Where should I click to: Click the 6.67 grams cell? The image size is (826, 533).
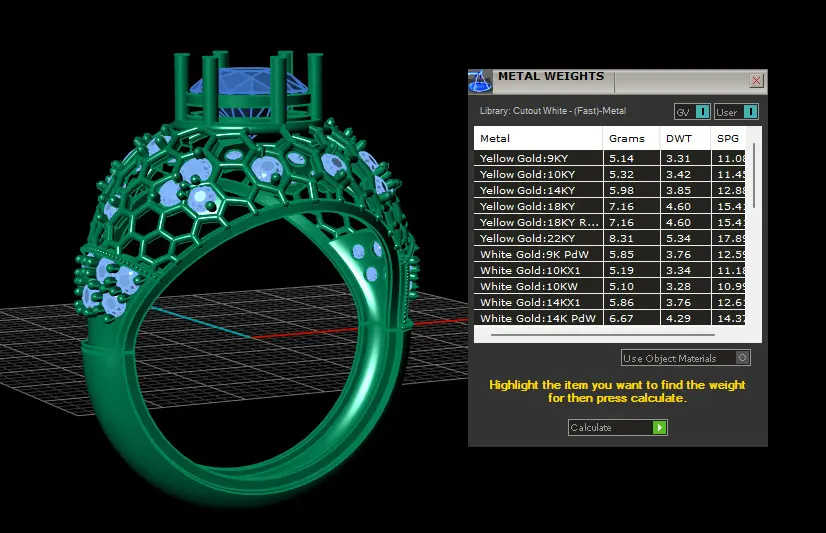[x=631, y=318]
